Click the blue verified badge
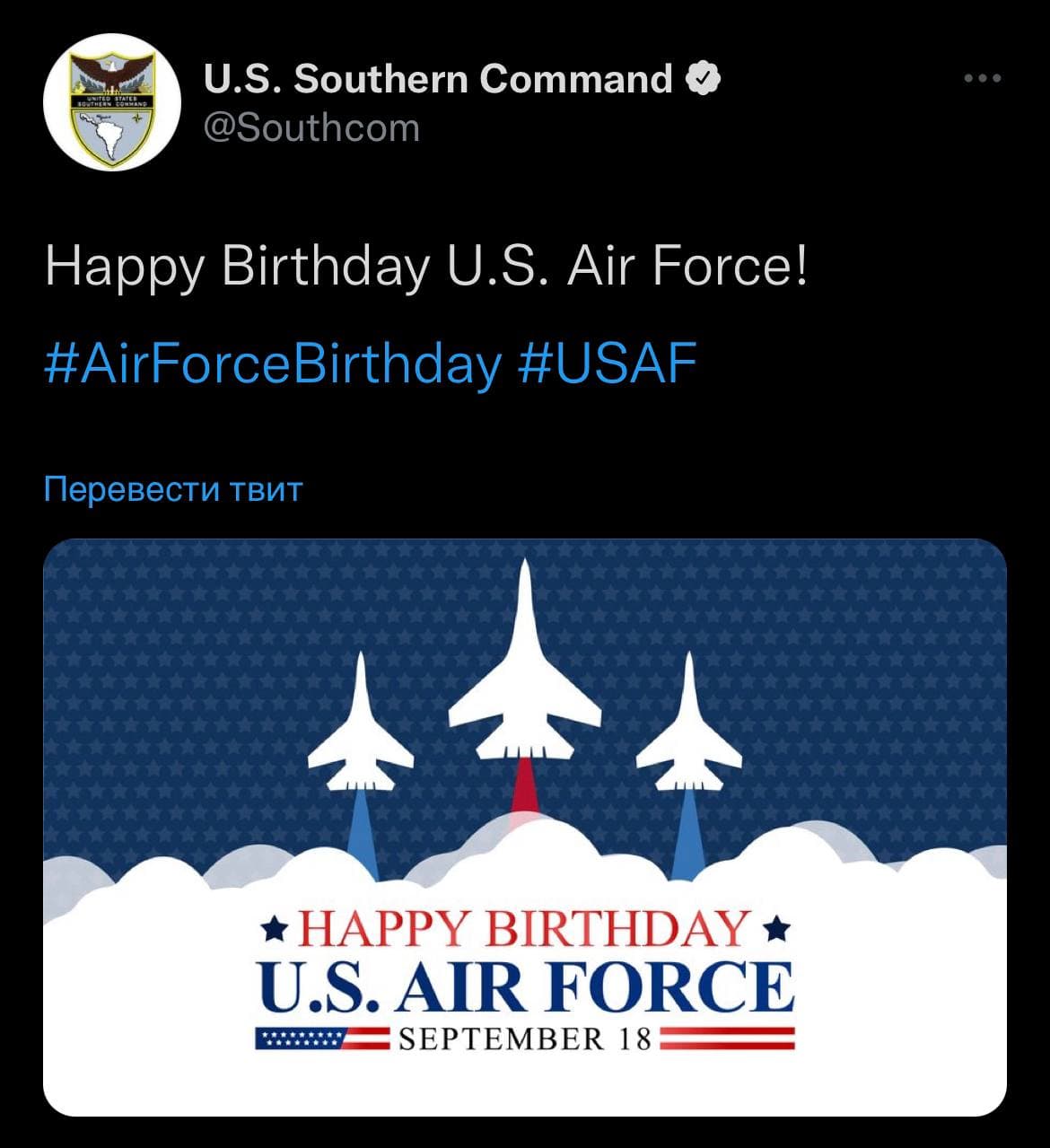 703,79
